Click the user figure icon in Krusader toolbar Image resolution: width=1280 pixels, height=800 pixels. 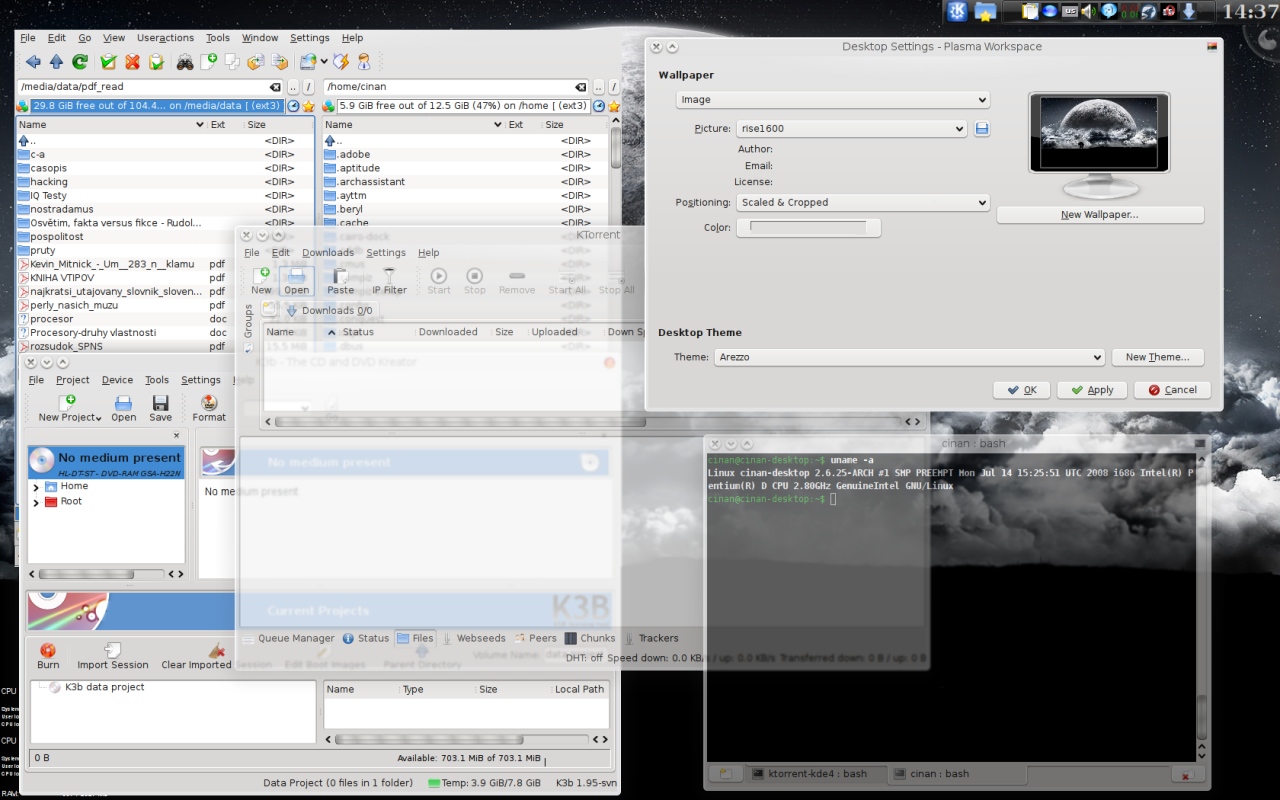(364, 62)
